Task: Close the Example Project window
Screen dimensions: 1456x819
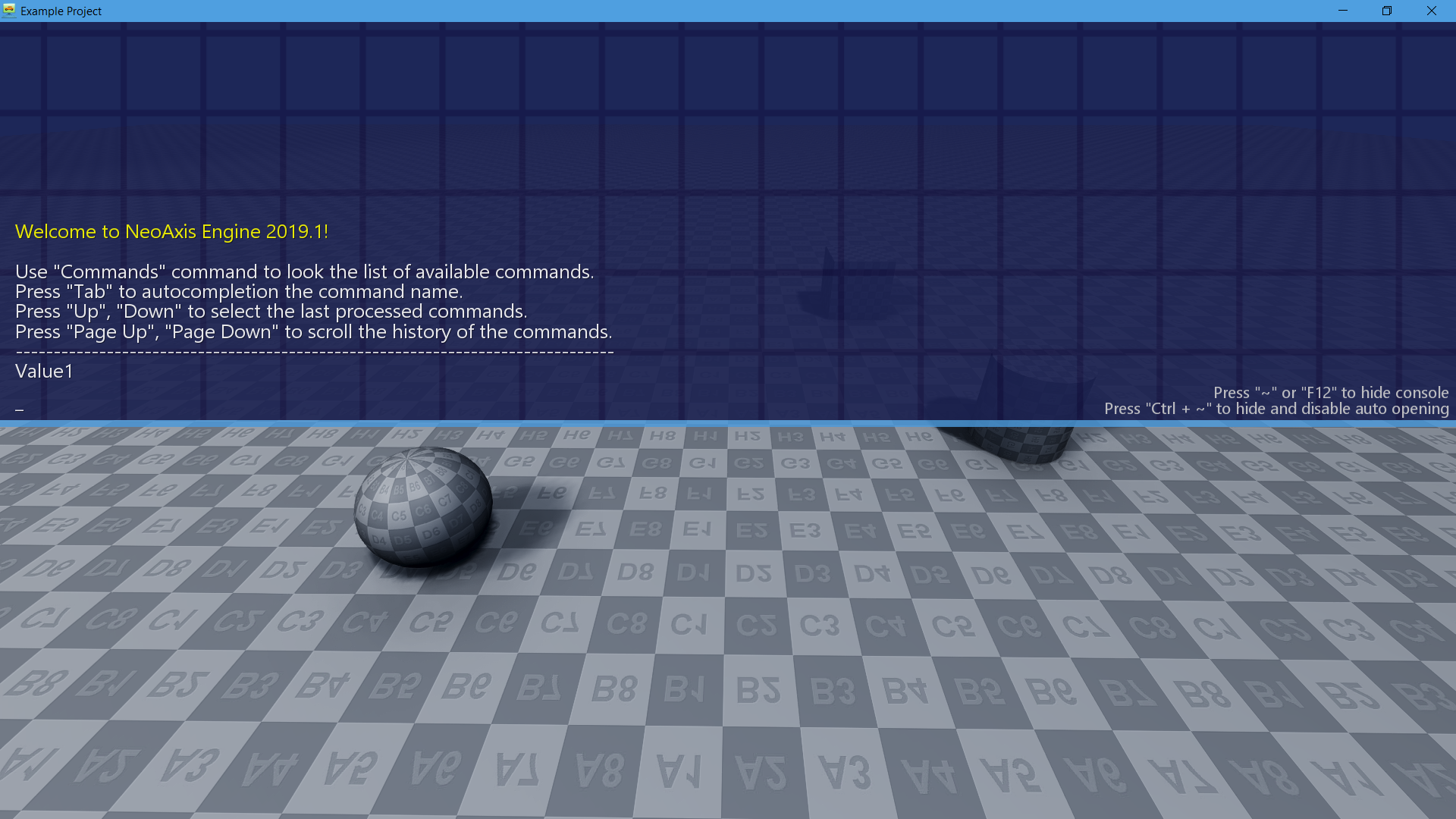Action: pos(1432,11)
